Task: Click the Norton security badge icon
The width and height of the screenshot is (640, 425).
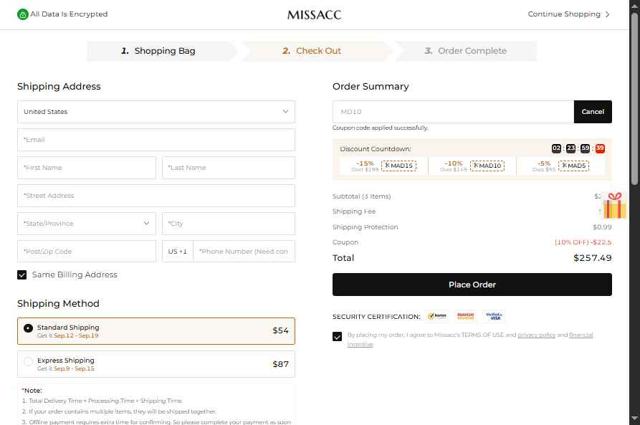Action: click(x=437, y=316)
